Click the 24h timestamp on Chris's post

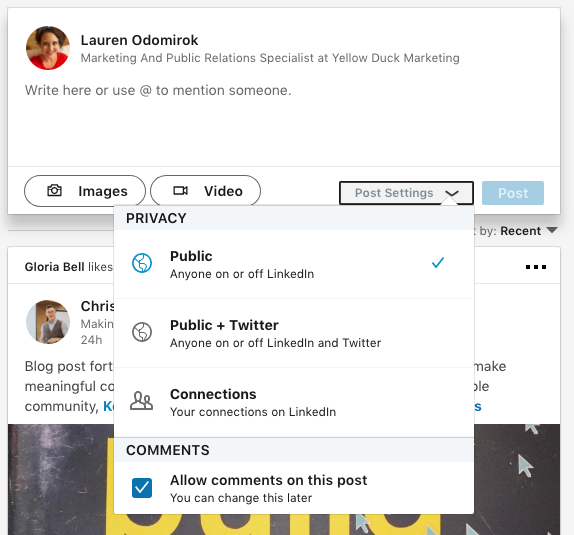point(92,340)
